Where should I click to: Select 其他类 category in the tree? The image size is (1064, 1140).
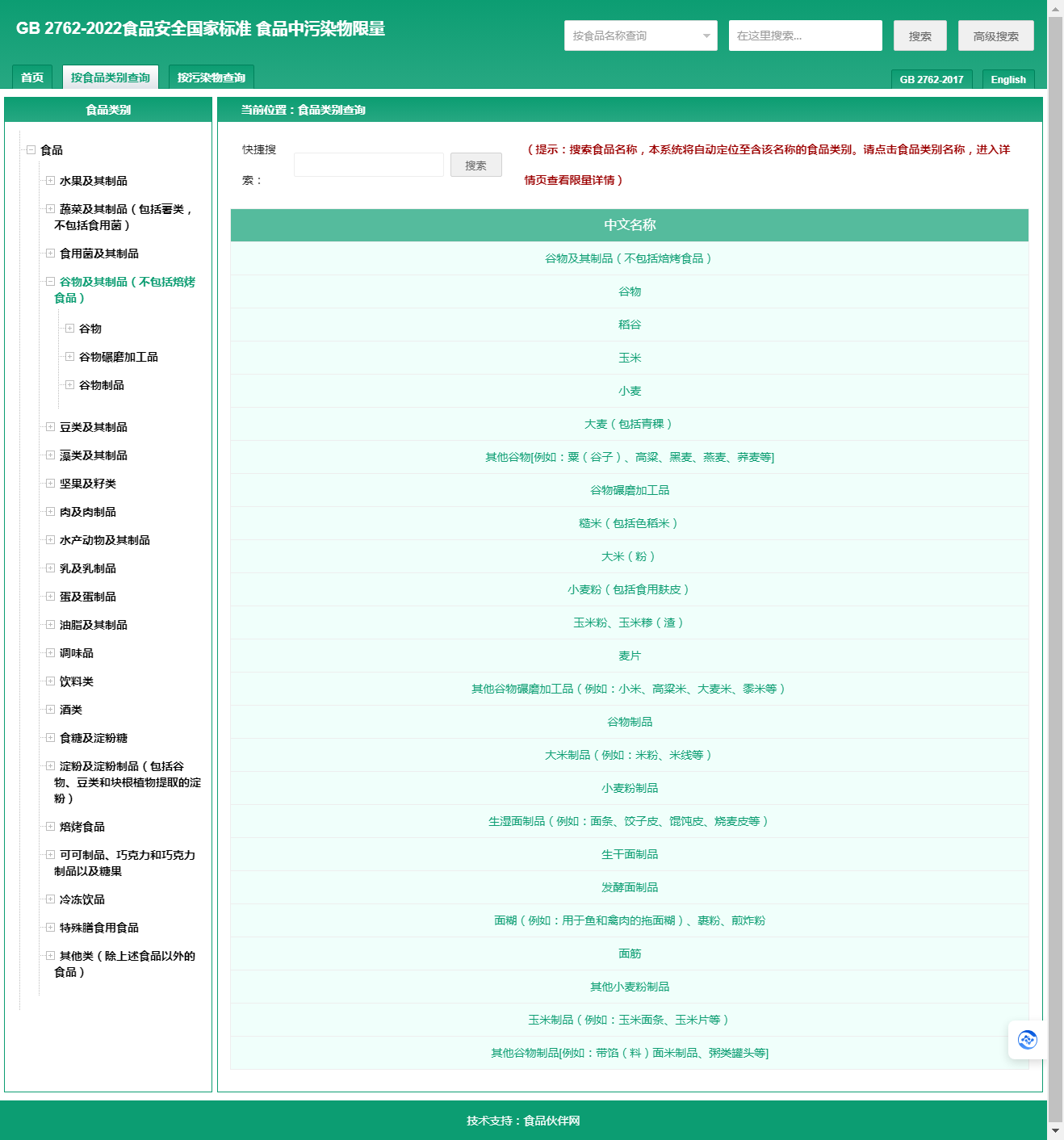point(125,964)
